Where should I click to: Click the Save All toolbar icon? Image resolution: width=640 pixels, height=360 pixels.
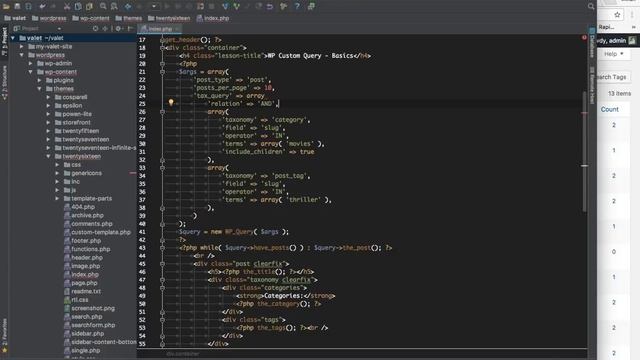point(17,7)
